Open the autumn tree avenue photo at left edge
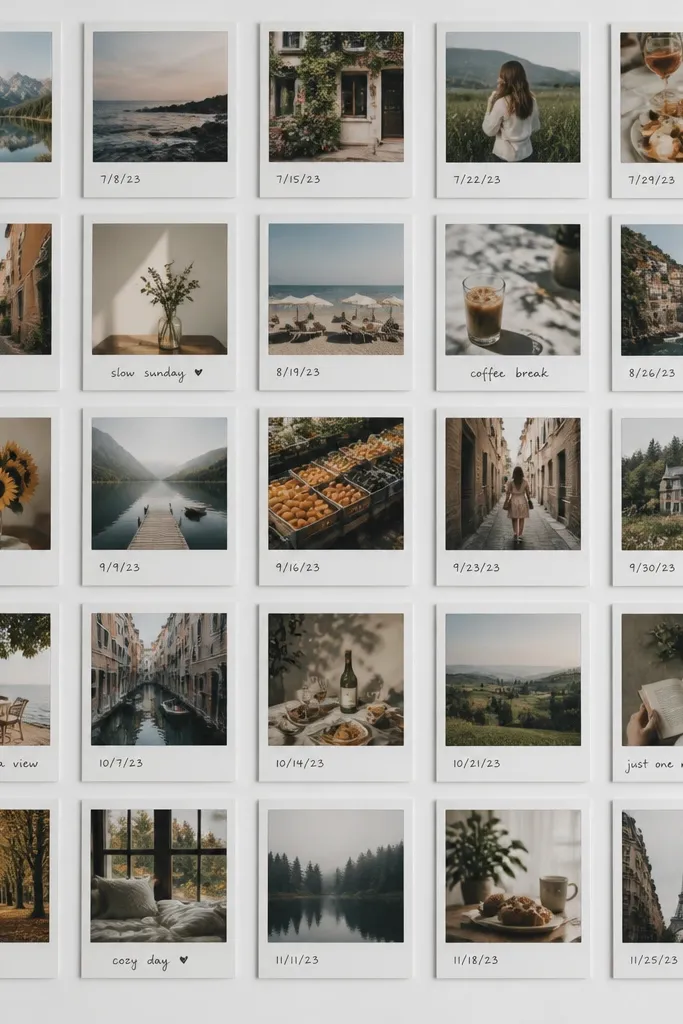The height and width of the screenshot is (1024, 683). point(24,876)
